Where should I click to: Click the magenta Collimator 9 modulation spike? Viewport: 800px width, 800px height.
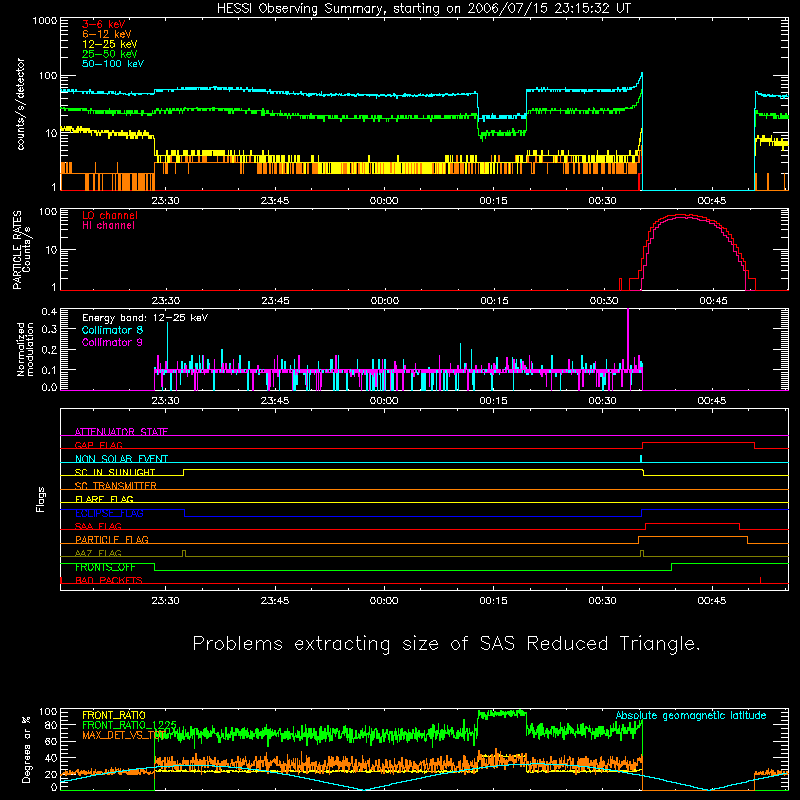628,337
